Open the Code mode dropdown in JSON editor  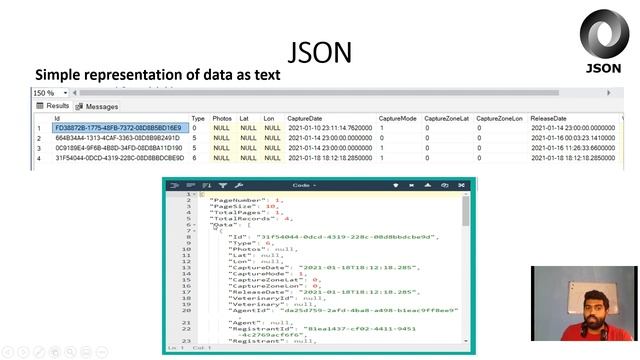tap(304, 185)
